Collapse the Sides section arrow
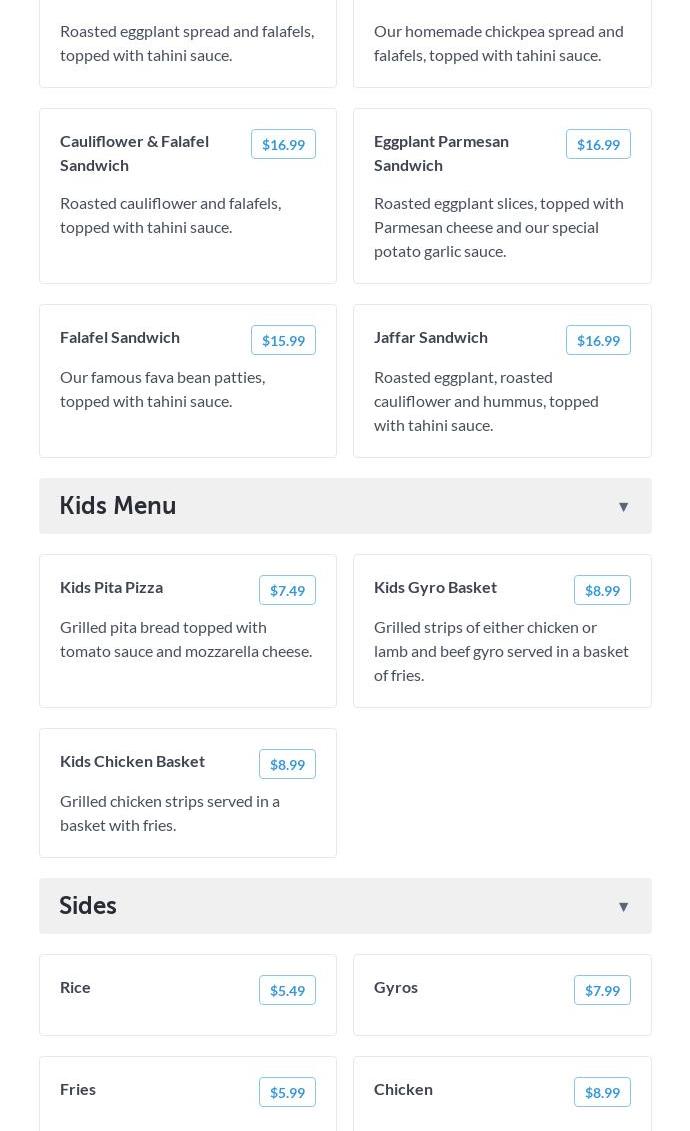The width and height of the screenshot is (690, 1131). (623, 907)
